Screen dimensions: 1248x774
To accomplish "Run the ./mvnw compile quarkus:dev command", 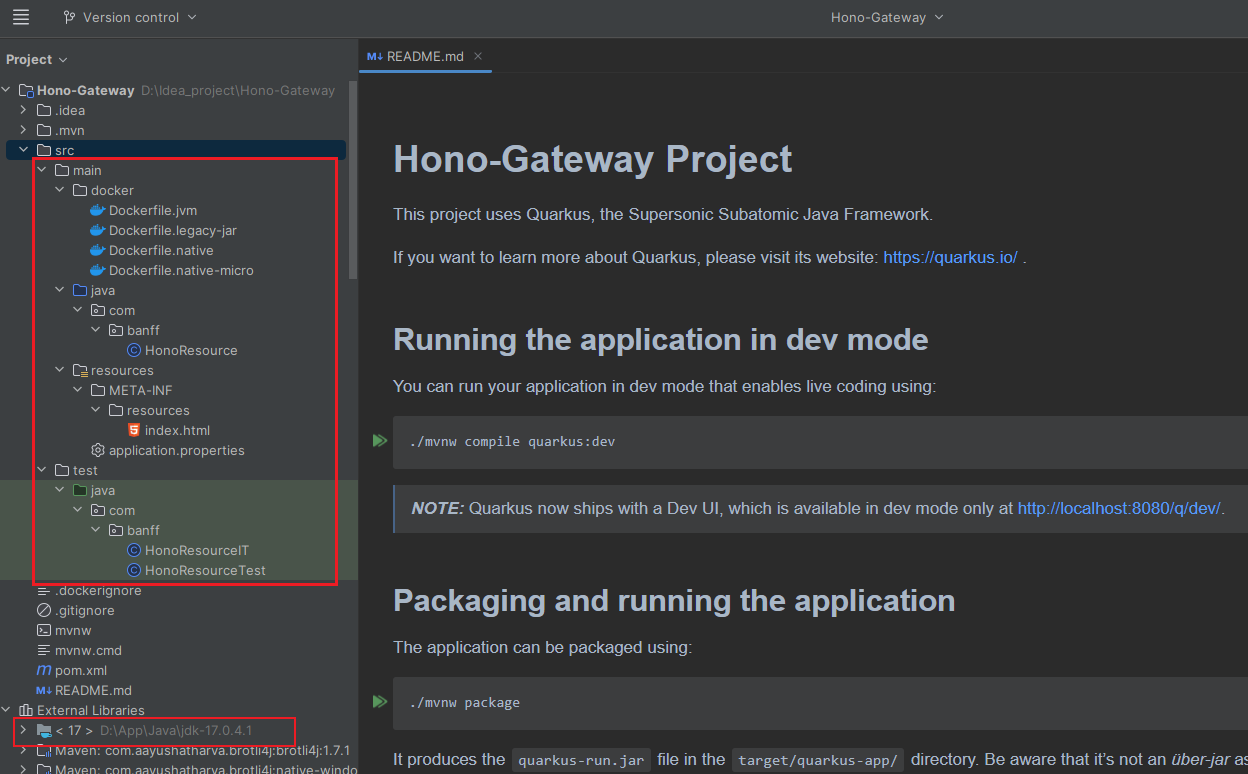I will pyautogui.click(x=379, y=440).
